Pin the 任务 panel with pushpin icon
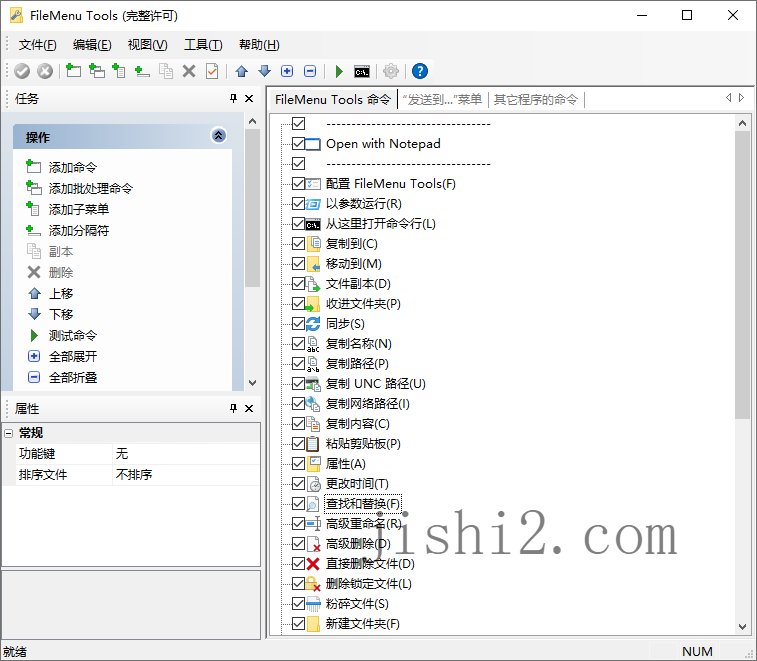757x661 pixels. click(x=233, y=98)
